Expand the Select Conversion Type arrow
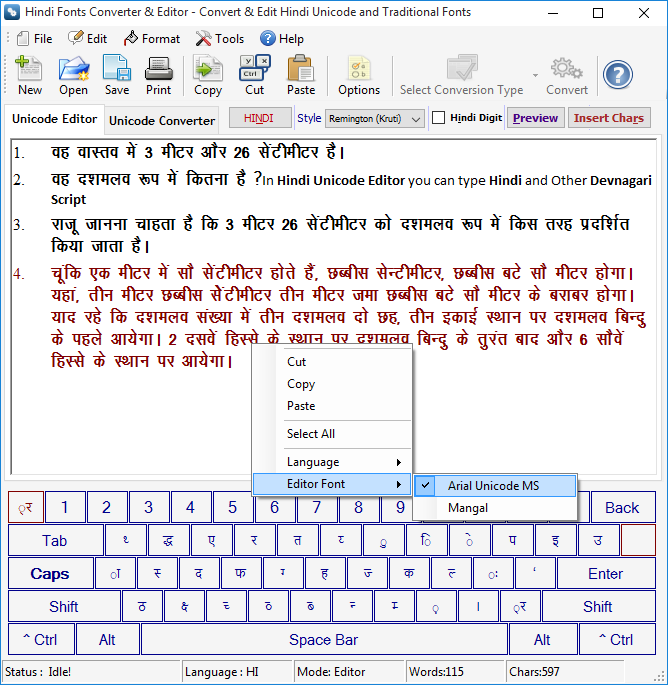The height and width of the screenshot is (685, 668). pos(535,76)
